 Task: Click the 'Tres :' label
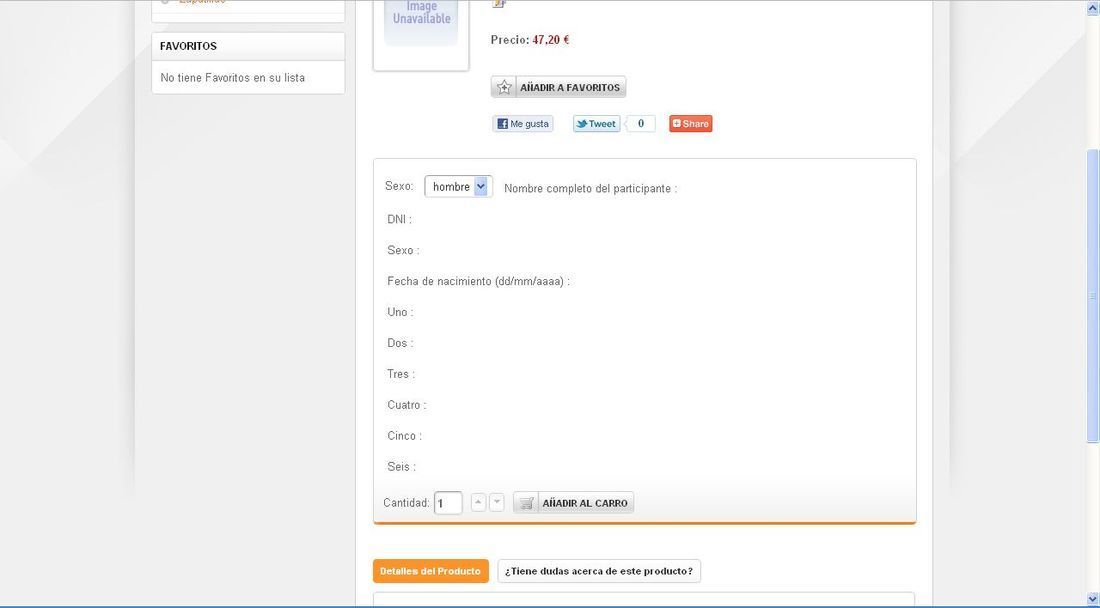pos(401,374)
